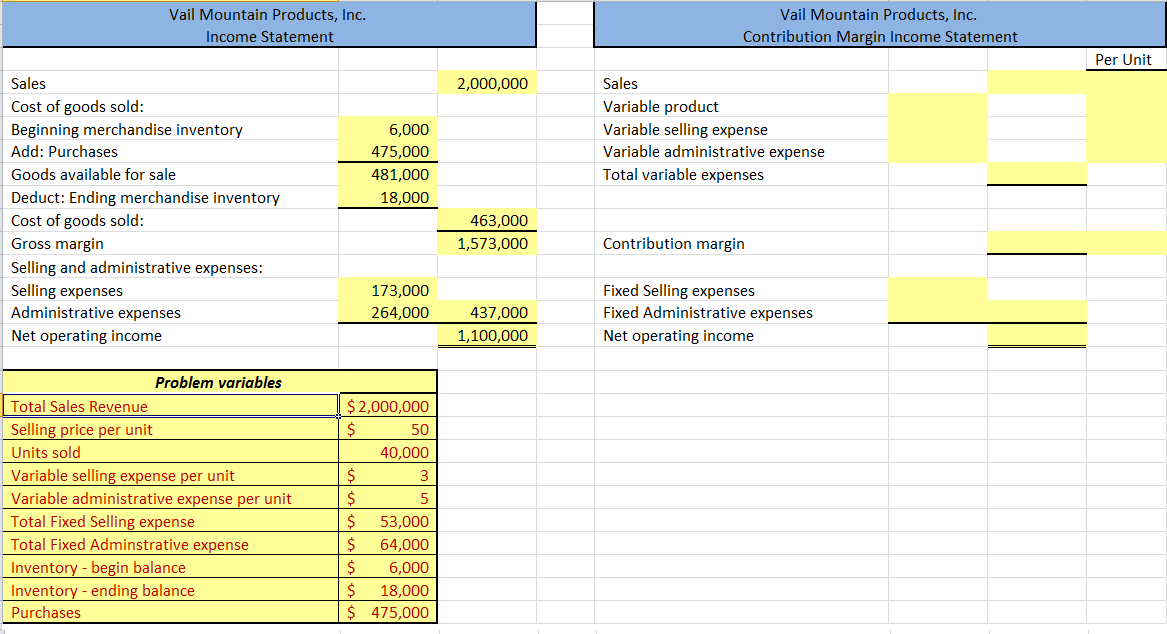Click the yellow input cell beside Fixed Selling expenses

coord(938,290)
